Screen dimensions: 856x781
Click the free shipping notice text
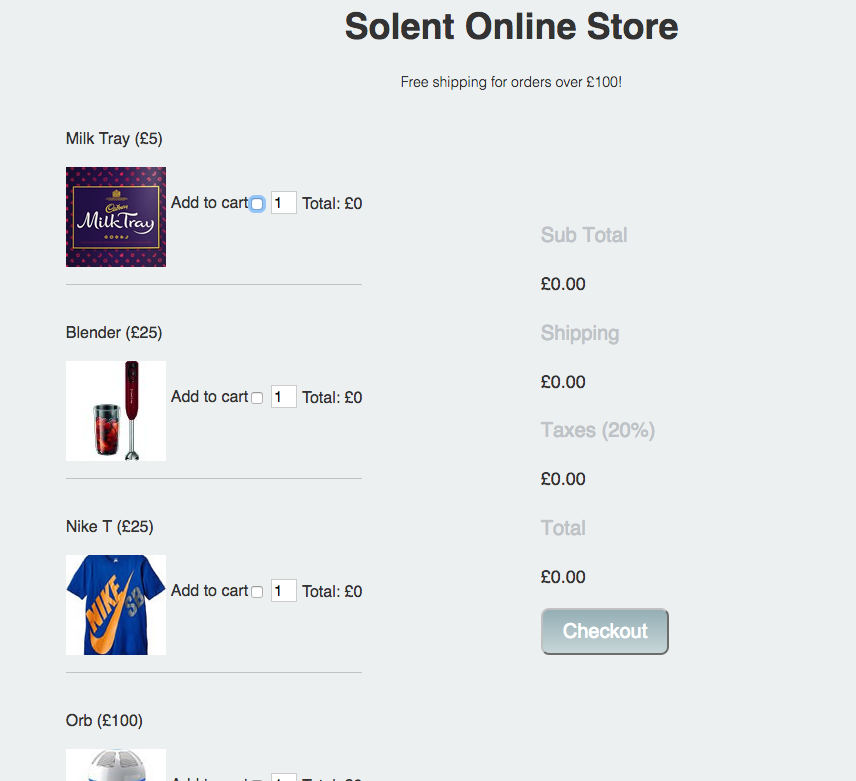511,82
